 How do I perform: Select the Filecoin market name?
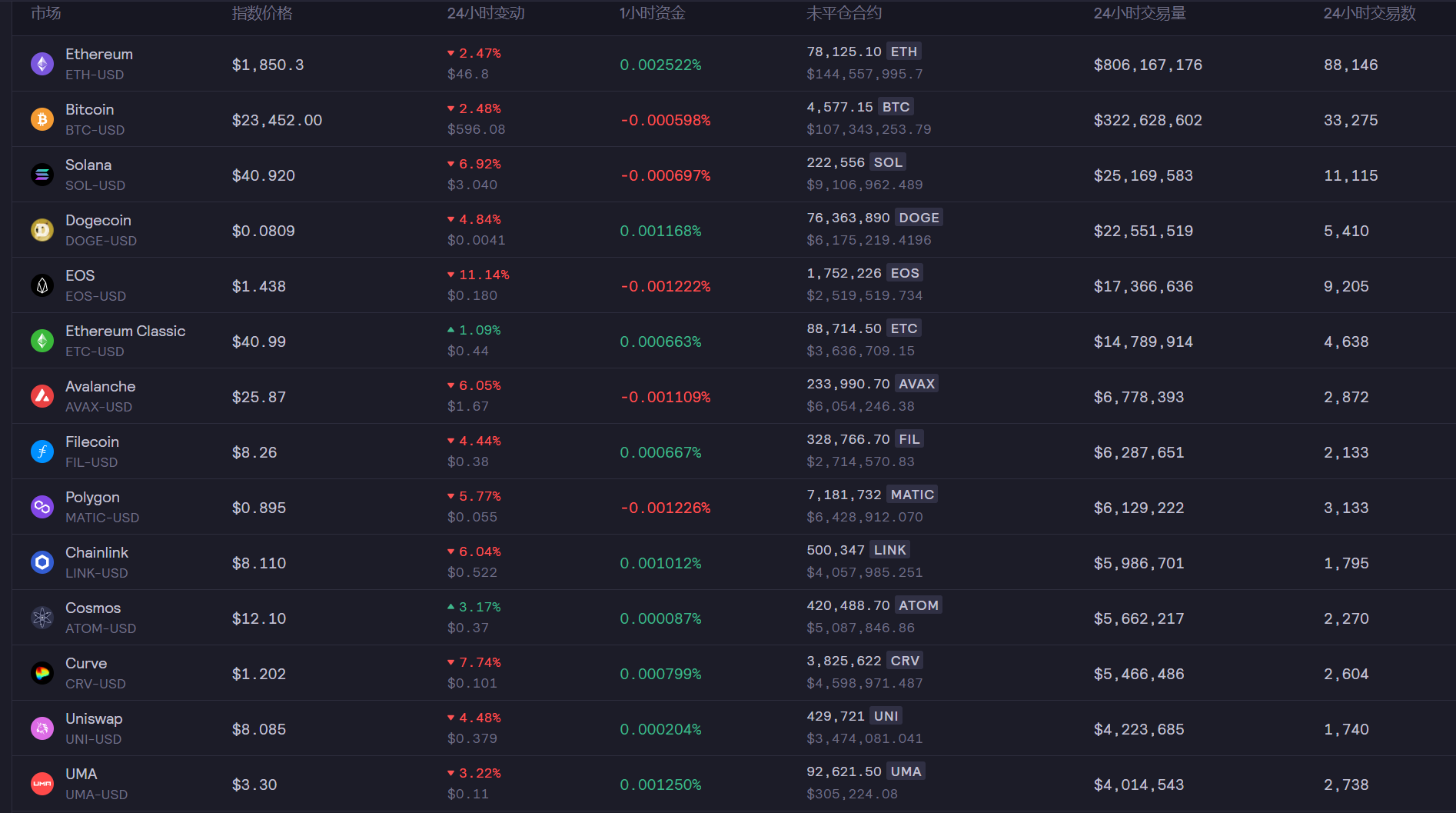coord(92,441)
